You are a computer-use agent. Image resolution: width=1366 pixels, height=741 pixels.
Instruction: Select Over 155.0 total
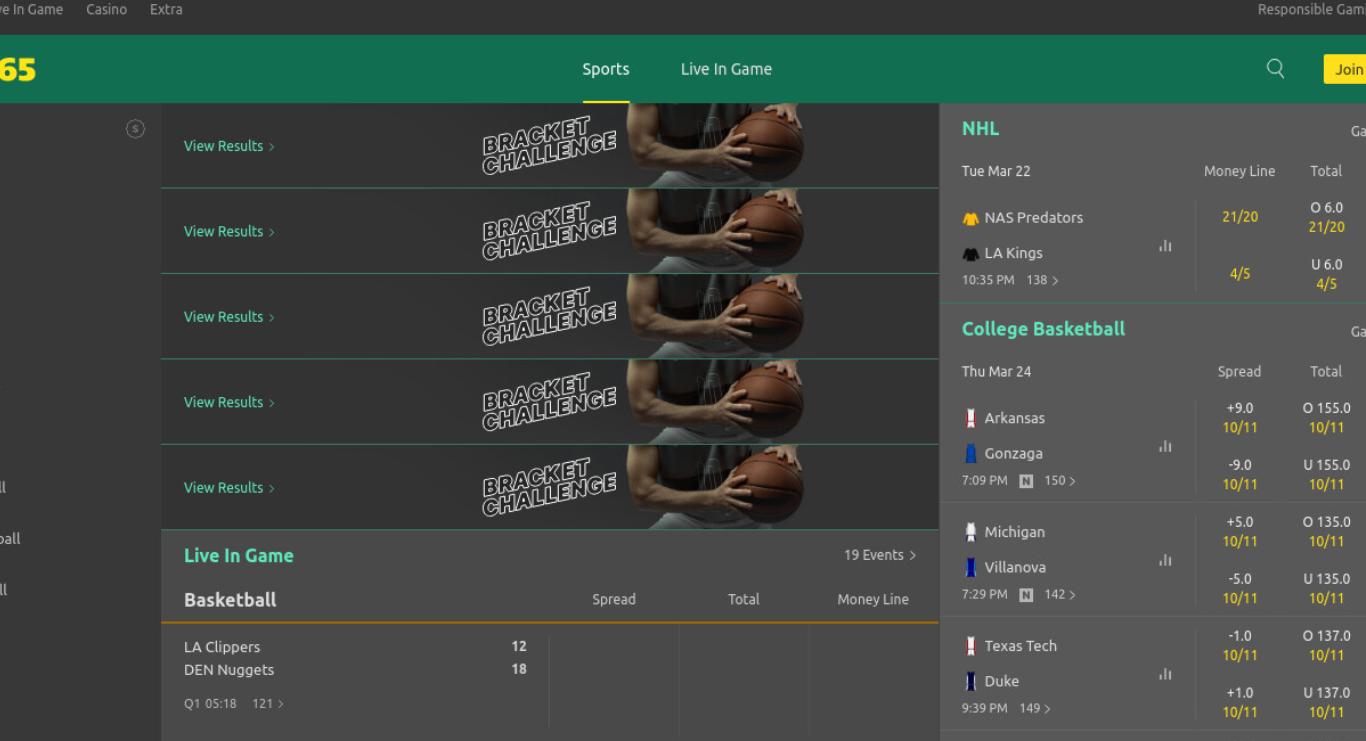(1326, 418)
